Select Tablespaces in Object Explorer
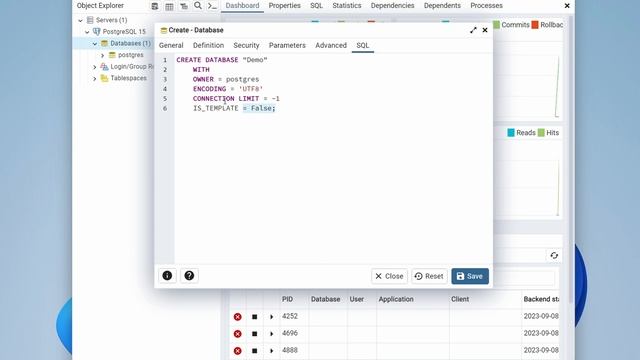 click(128, 78)
